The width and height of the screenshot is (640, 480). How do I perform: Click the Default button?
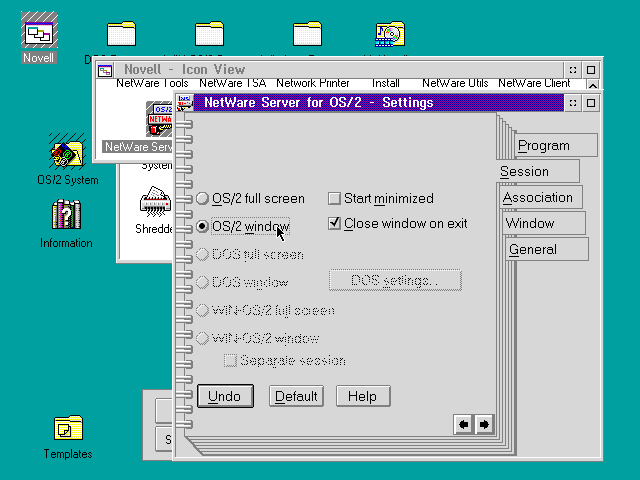(x=296, y=396)
